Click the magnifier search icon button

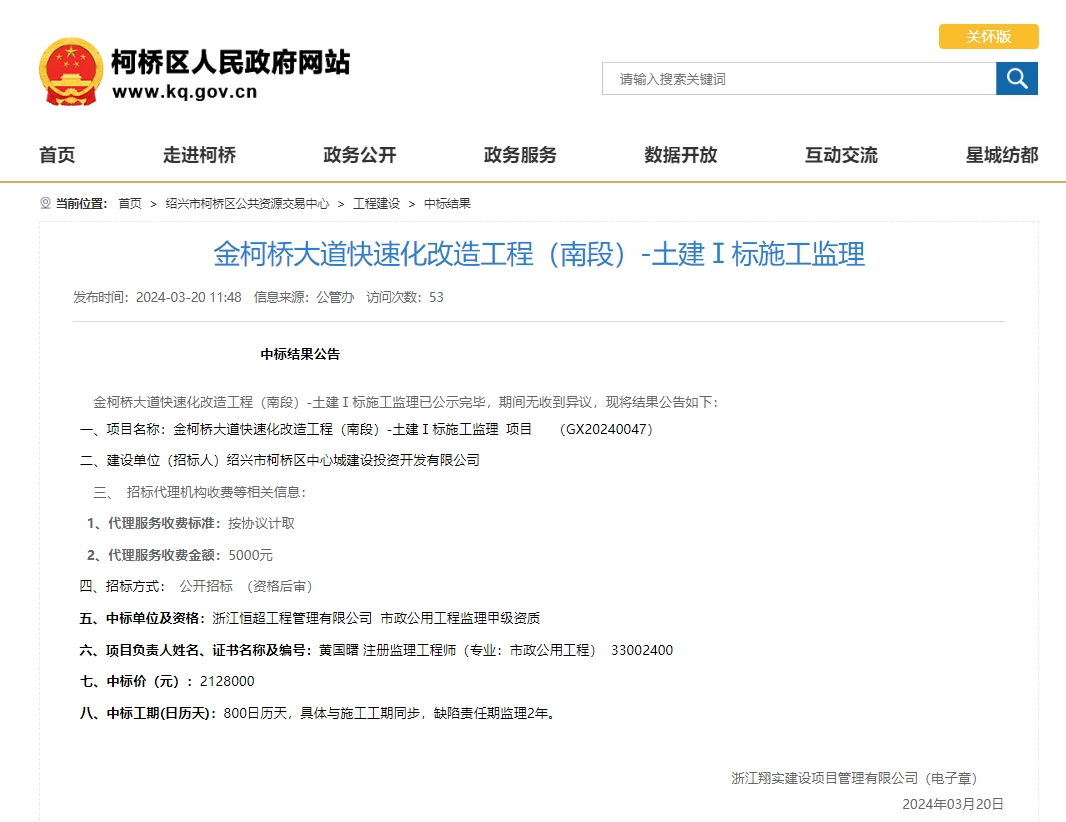(1016, 79)
